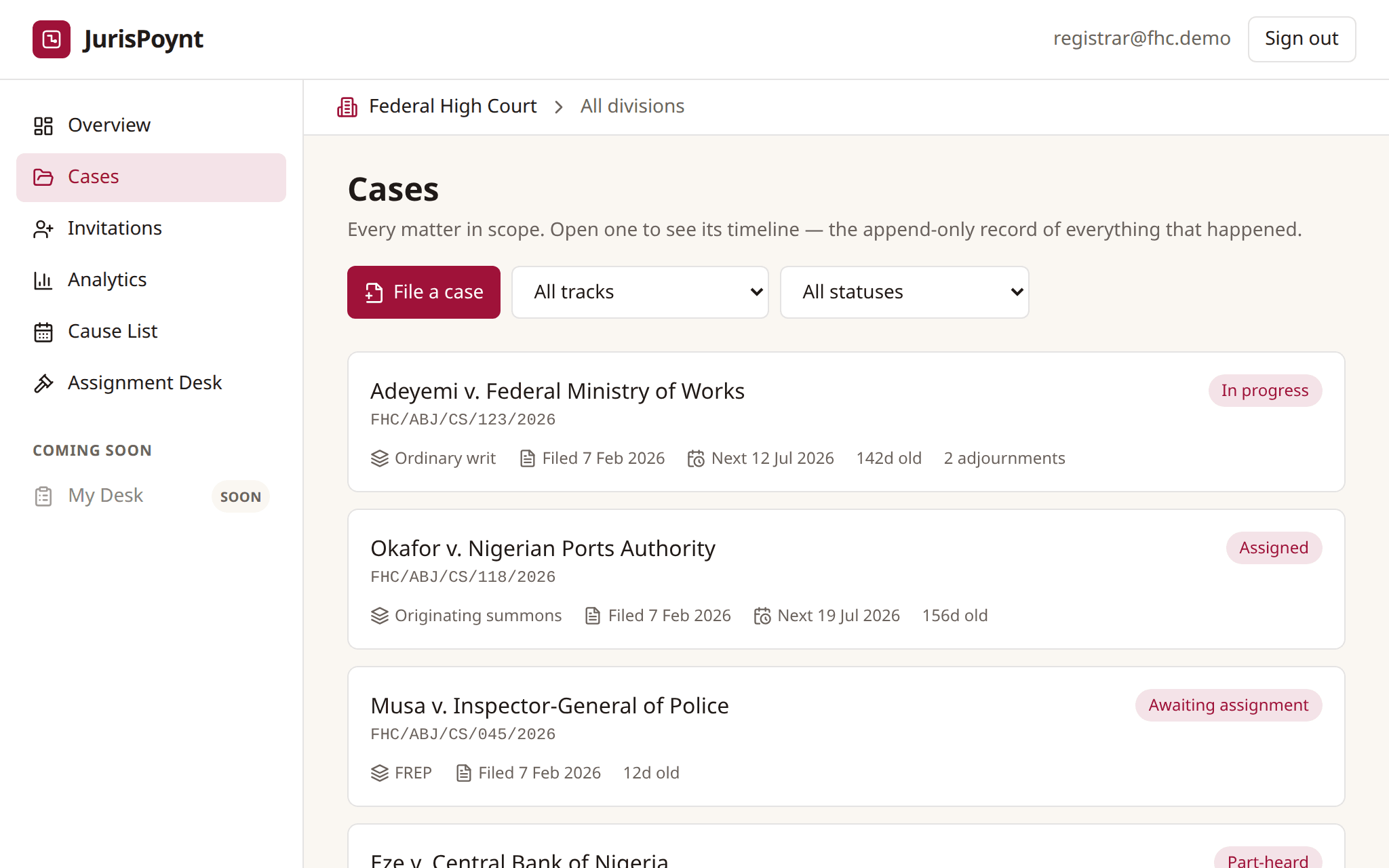Click the 2 adjournments text
This screenshot has width=1389, height=868.
point(1004,458)
